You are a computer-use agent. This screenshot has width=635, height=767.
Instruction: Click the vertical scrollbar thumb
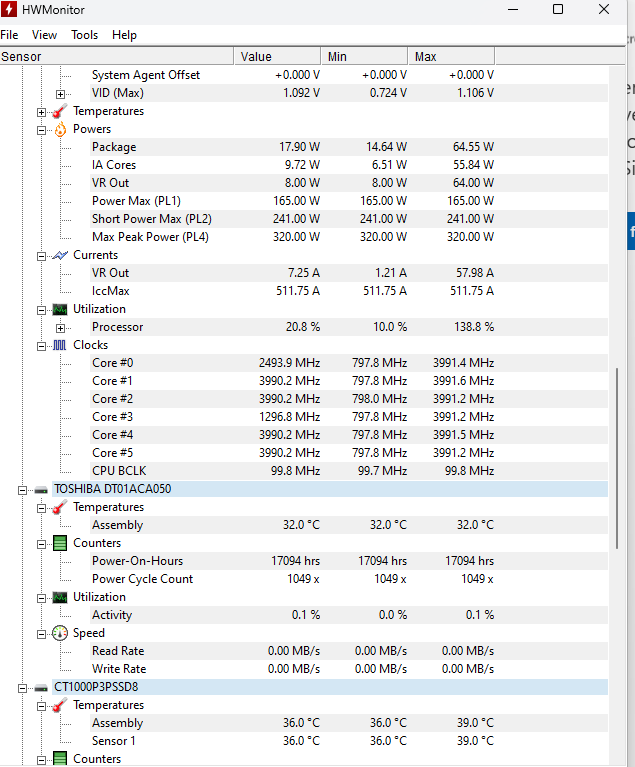point(617,458)
